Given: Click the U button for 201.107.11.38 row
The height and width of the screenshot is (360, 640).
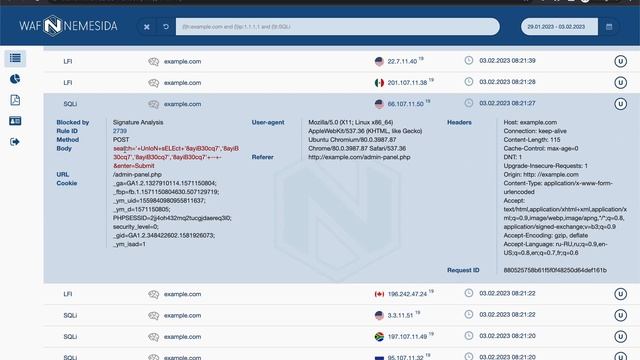Looking at the screenshot, I should coord(620,82).
